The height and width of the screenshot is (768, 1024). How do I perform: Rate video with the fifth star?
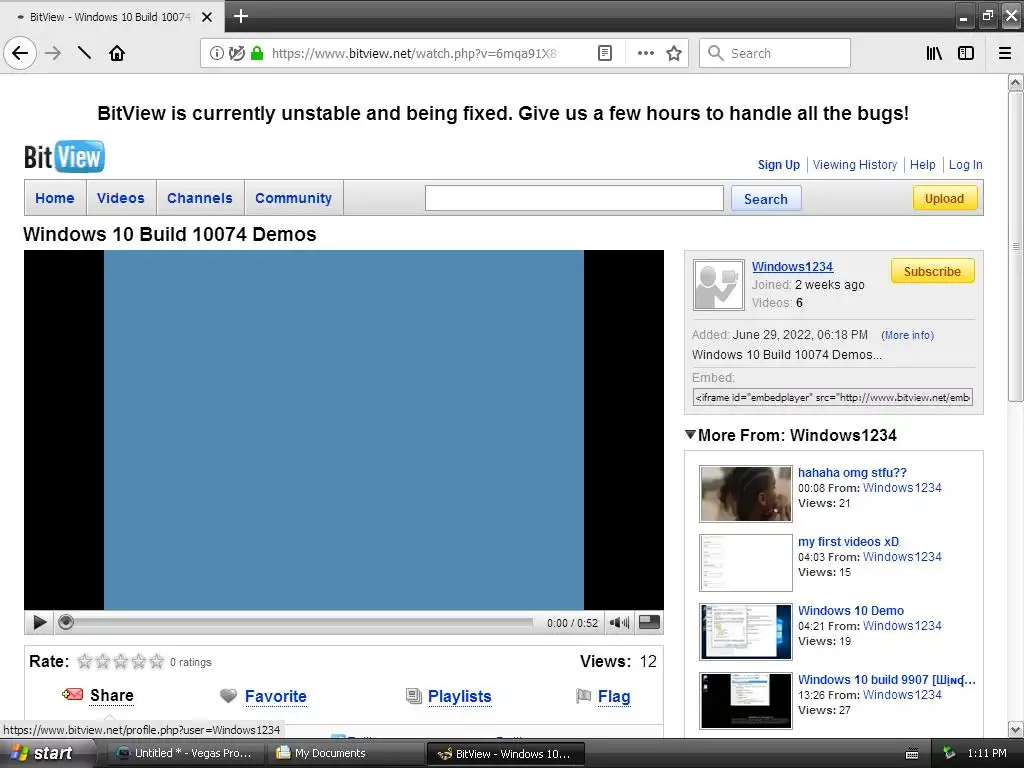coord(157,662)
